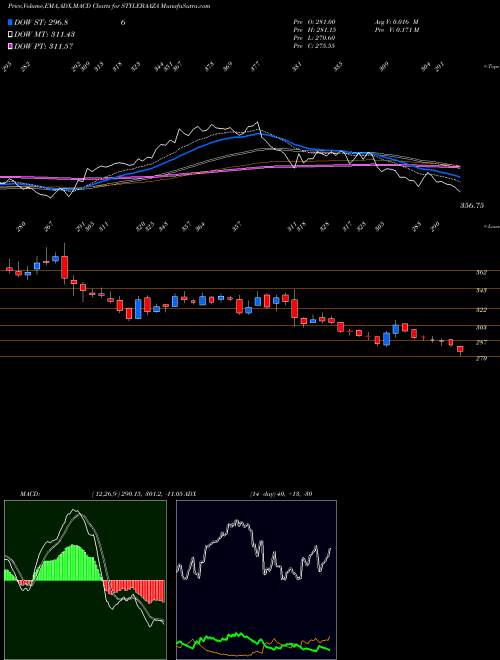The image size is (500, 660).
Task: Click the 'Avg V: 0.016 M' volume text
Action: point(396,22)
